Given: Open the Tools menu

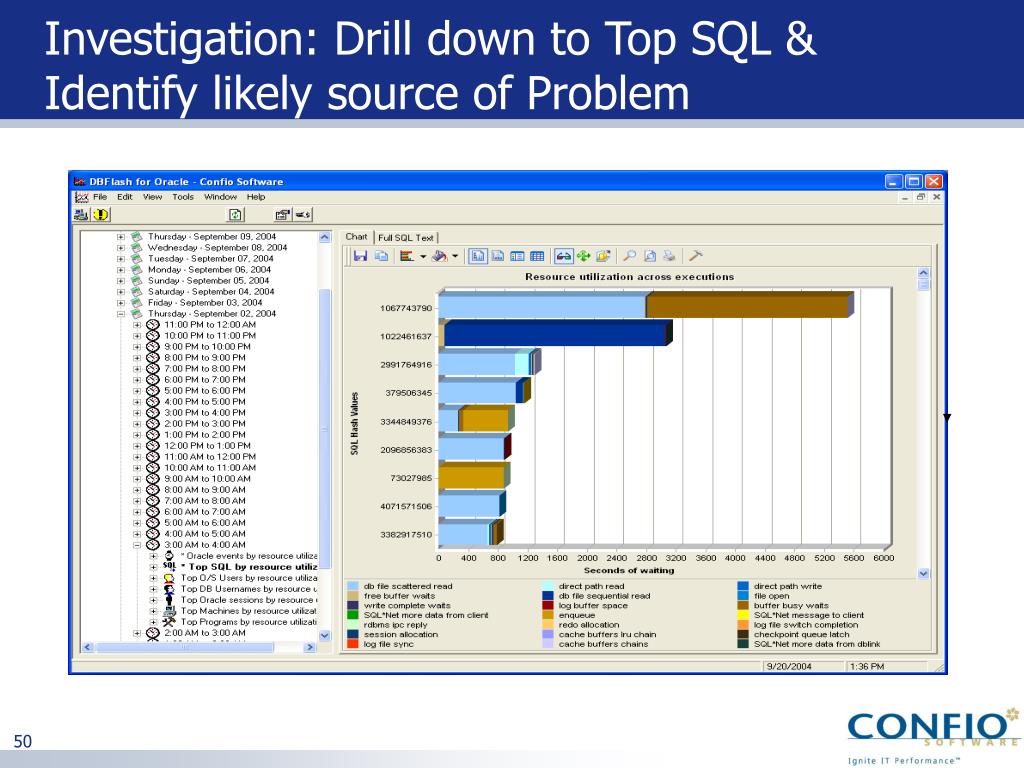Looking at the screenshot, I should 183,197.
